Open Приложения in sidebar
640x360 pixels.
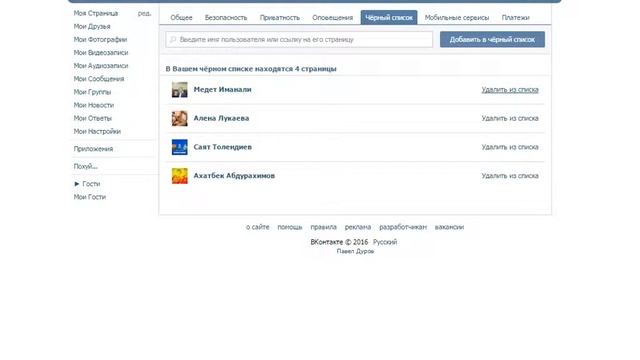(93, 149)
